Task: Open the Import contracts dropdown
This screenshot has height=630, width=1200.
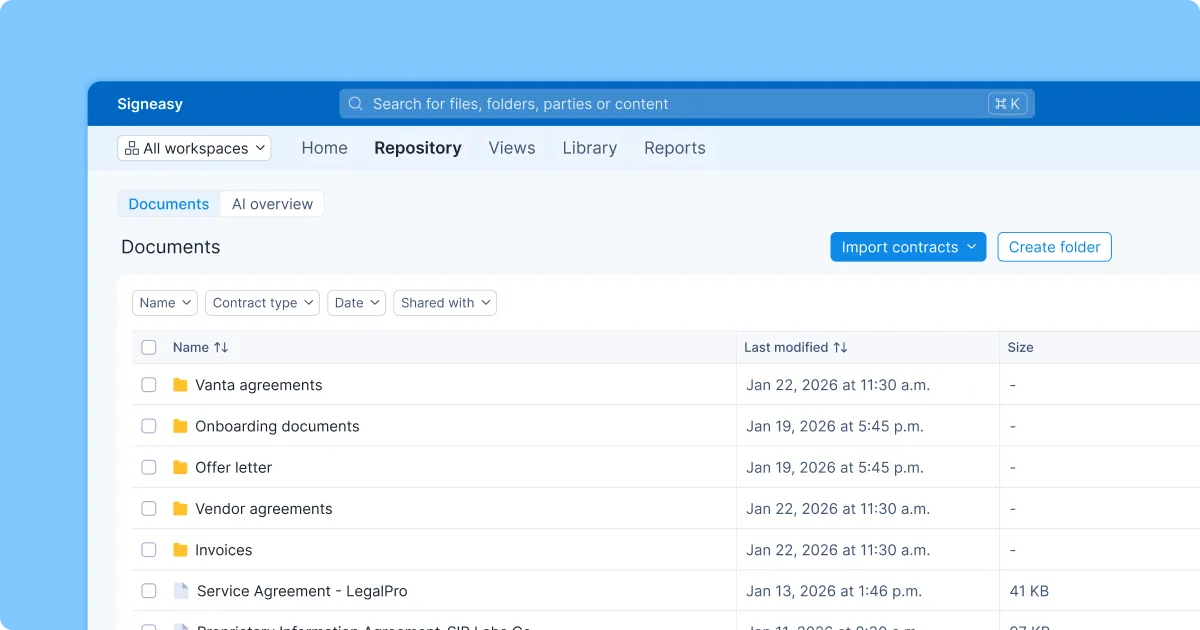Action: coord(908,247)
